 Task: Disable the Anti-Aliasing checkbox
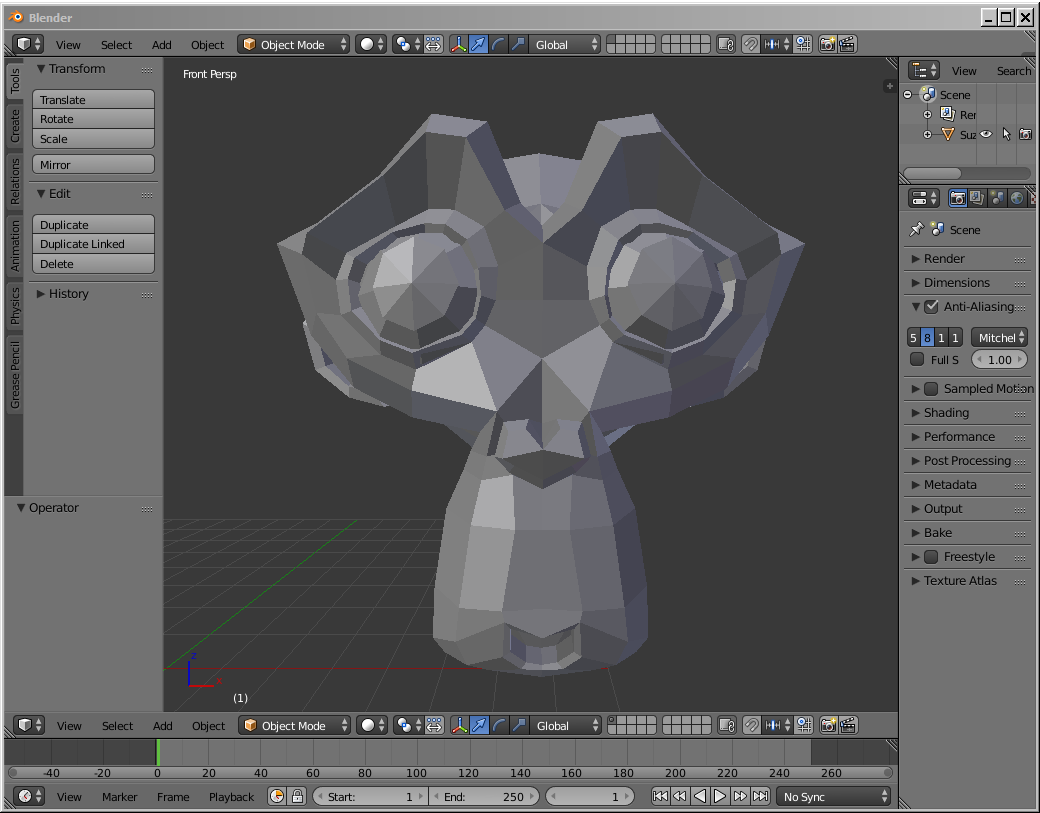[x=931, y=307]
